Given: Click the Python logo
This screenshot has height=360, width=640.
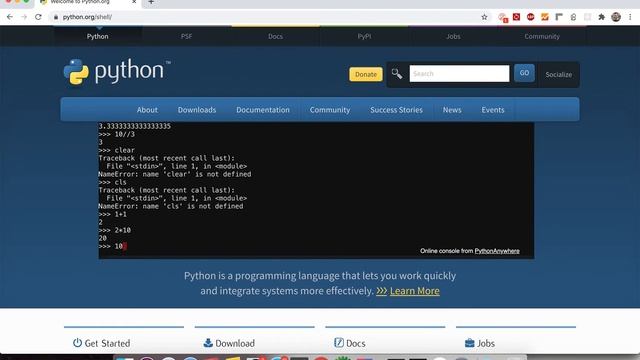Looking at the screenshot, I should [x=117, y=71].
